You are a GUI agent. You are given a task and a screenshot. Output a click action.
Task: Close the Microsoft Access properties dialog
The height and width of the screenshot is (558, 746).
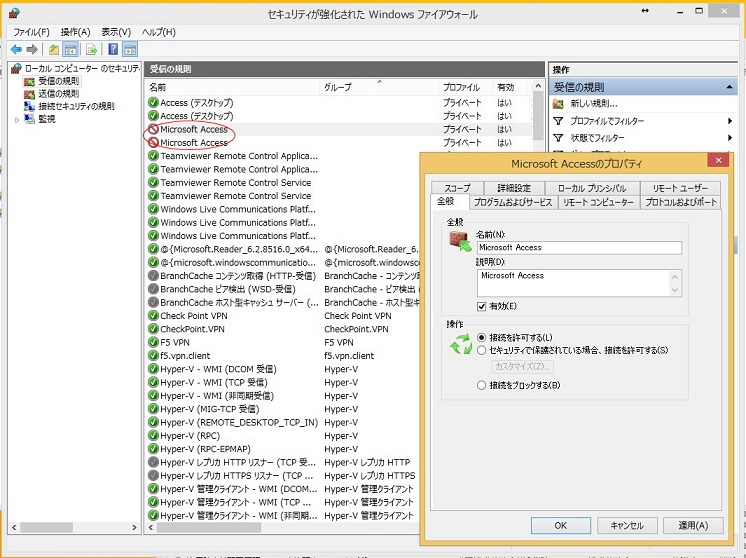(x=718, y=160)
